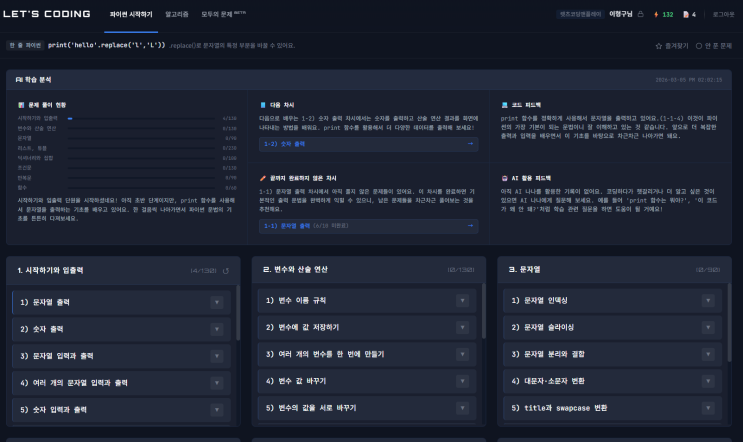This screenshot has height=442, width=743.
Task: Switch to the 알고리즘 tab
Action: (177, 15)
